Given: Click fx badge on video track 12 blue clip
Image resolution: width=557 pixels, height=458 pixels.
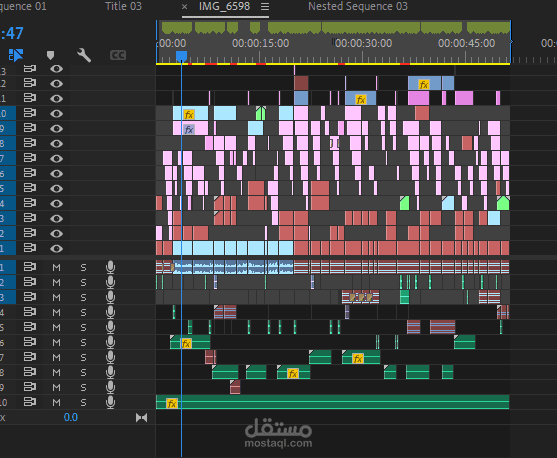Looking at the screenshot, I should click(x=424, y=85).
